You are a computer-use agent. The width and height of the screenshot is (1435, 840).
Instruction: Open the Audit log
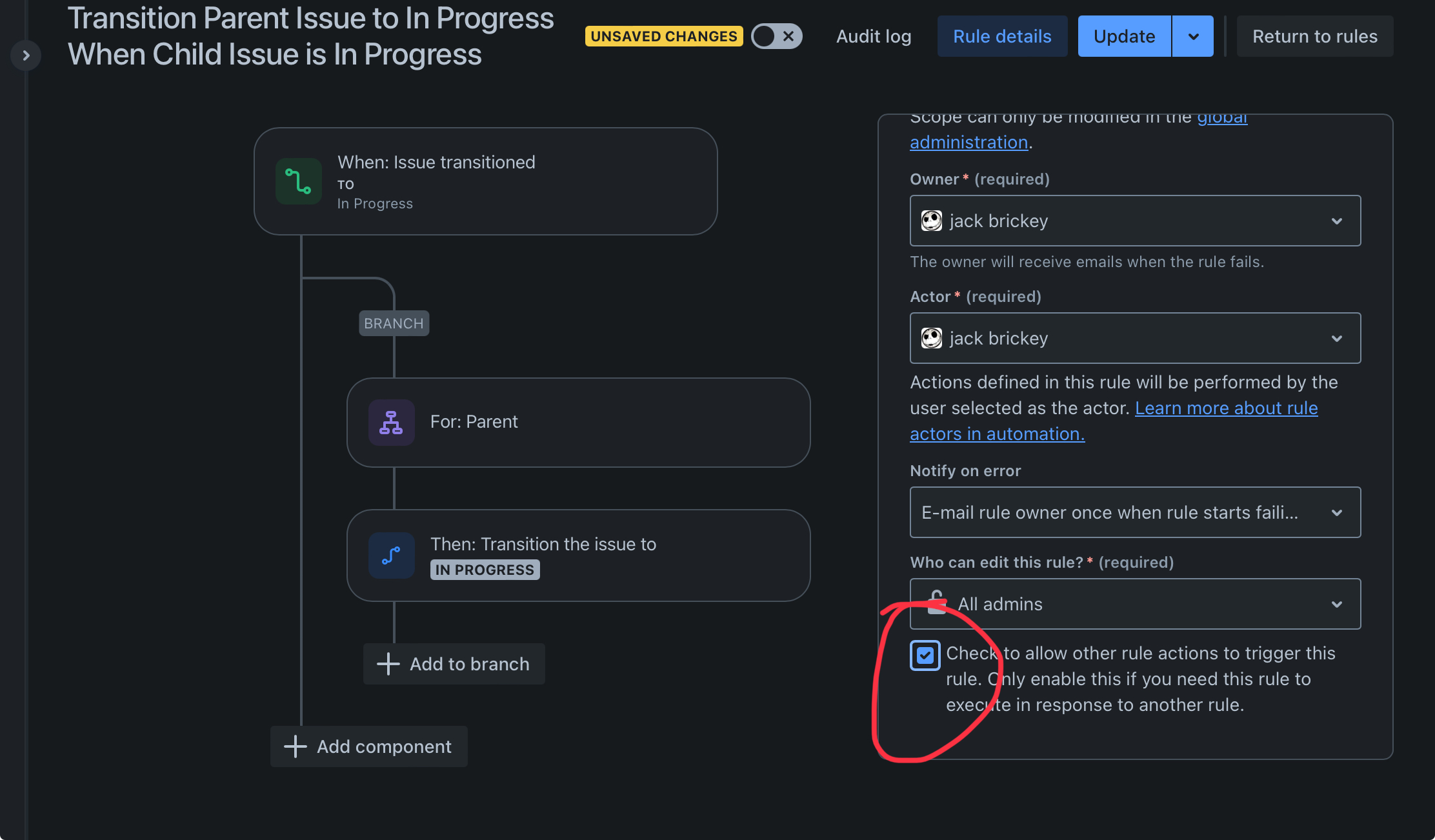(x=874, y=36)
